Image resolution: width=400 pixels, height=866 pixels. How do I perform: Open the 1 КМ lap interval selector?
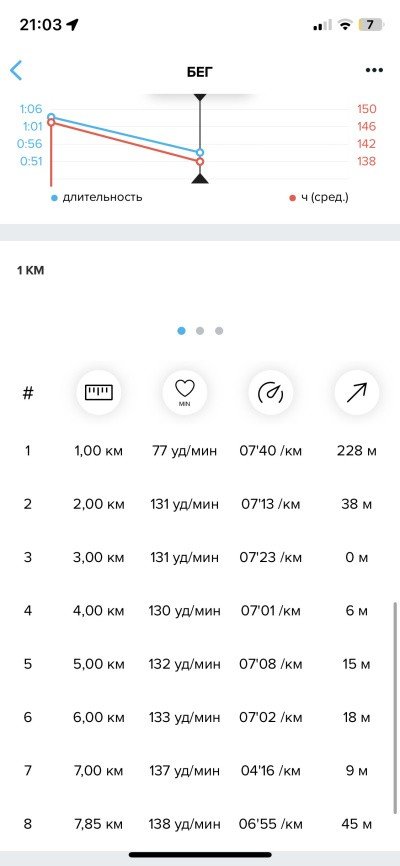pyautogui.click(x=30, y=271)
